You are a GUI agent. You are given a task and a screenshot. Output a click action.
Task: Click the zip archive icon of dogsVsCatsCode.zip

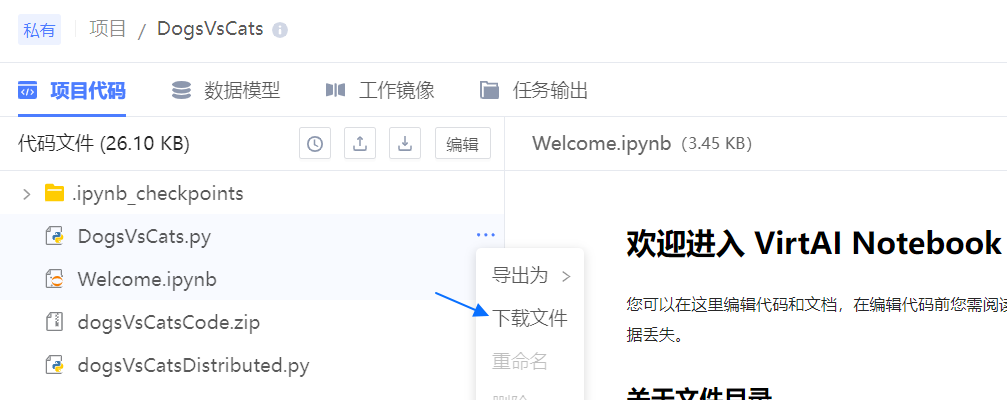55,322
